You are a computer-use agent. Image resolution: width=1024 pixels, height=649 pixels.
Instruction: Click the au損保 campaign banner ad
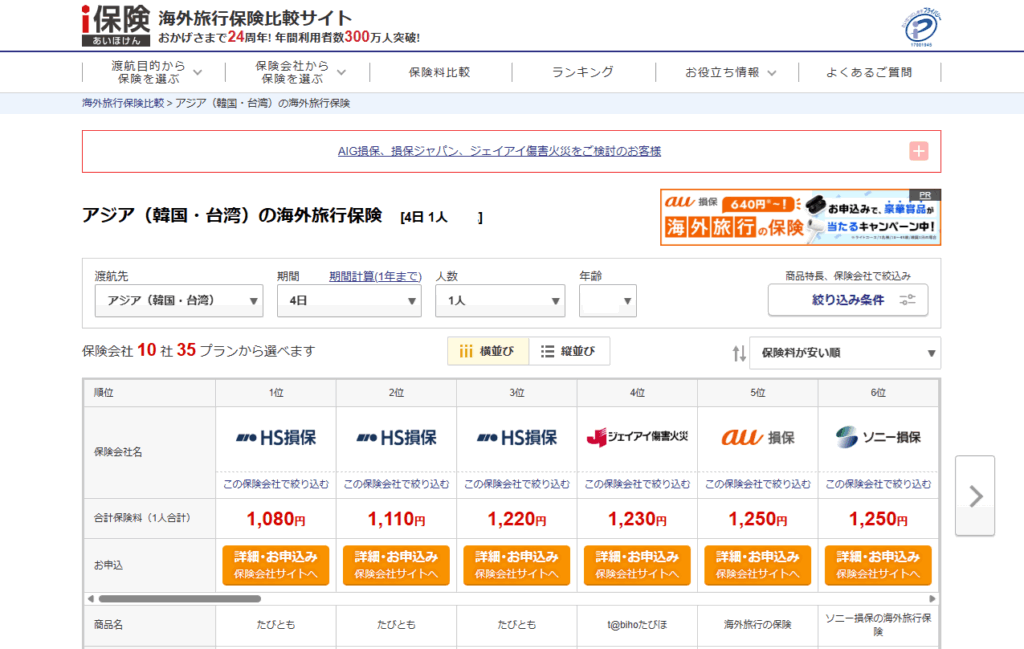point(800,217)
